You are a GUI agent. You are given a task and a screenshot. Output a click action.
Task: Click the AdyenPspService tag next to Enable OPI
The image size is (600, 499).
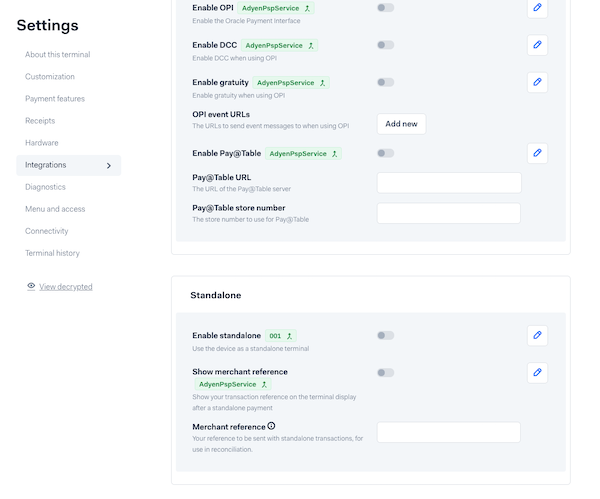(x=276, y=8)
